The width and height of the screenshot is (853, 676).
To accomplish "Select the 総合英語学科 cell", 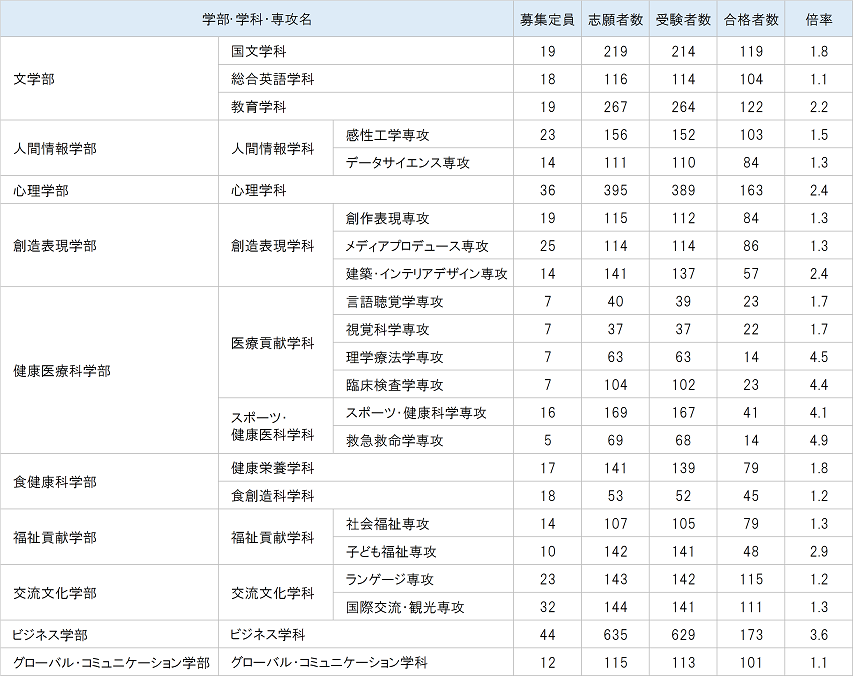I will 272,79.
